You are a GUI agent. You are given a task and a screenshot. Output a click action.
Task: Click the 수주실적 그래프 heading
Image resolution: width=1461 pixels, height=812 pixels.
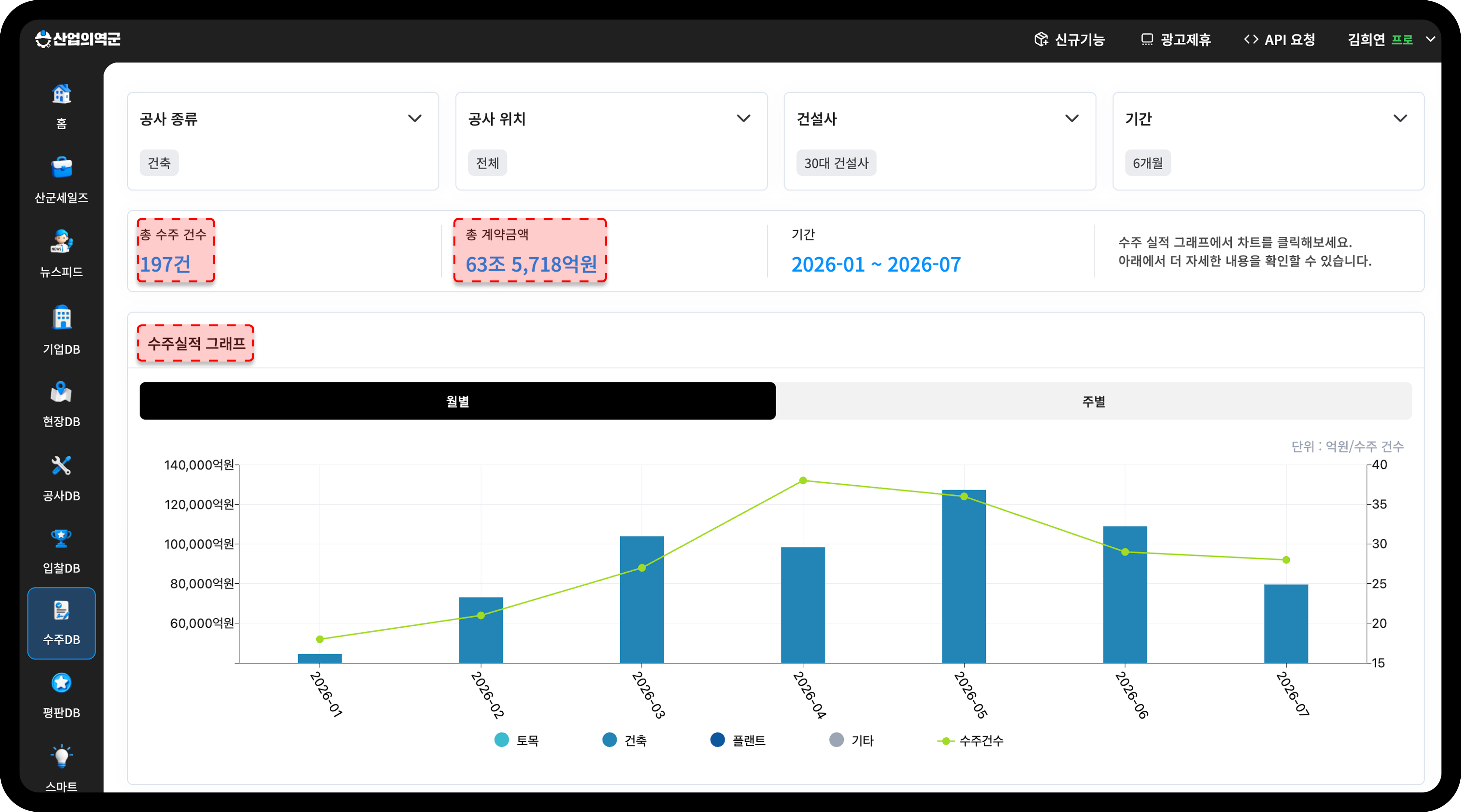click(x=196, y=343)
